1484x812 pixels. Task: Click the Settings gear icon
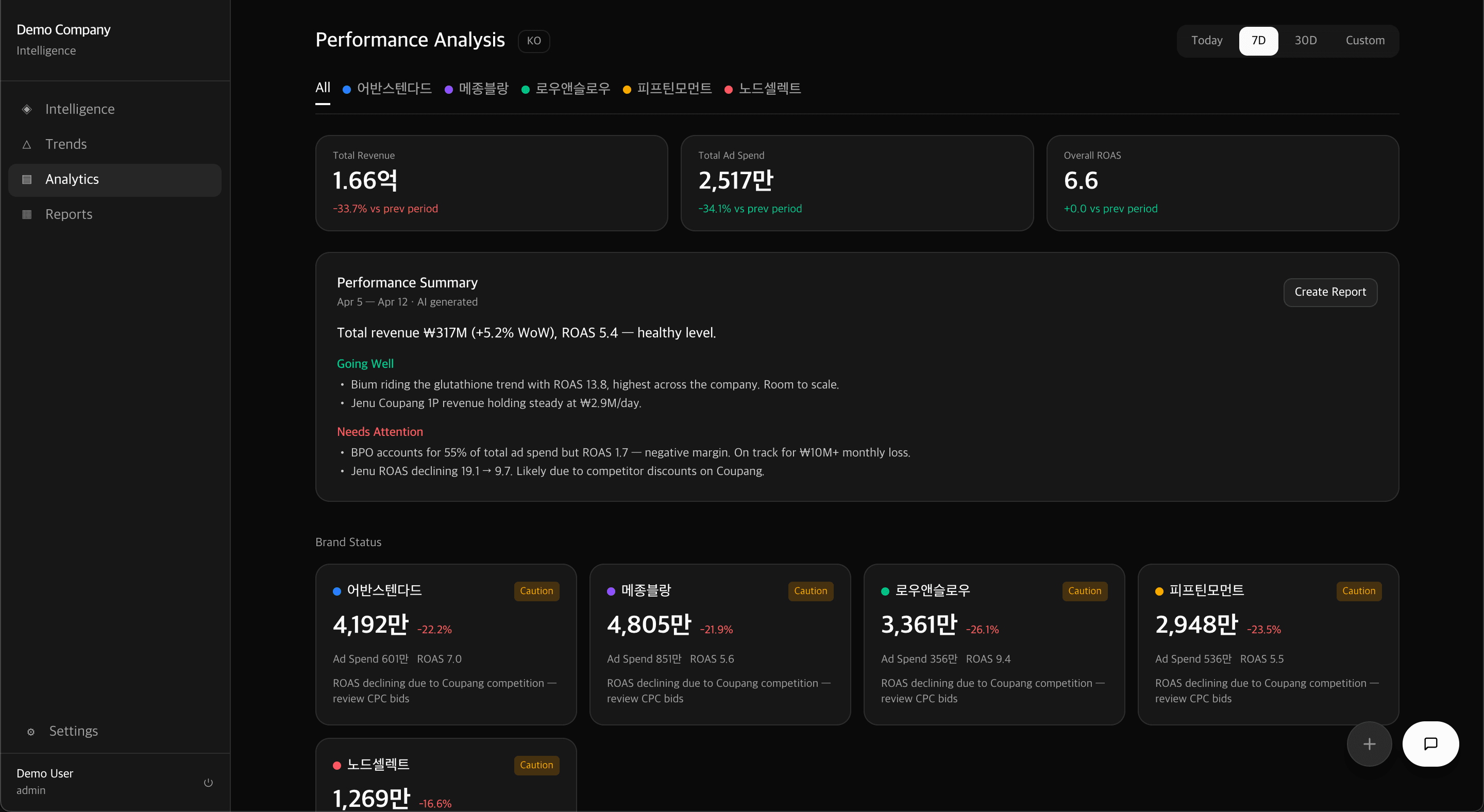(30, 732)
